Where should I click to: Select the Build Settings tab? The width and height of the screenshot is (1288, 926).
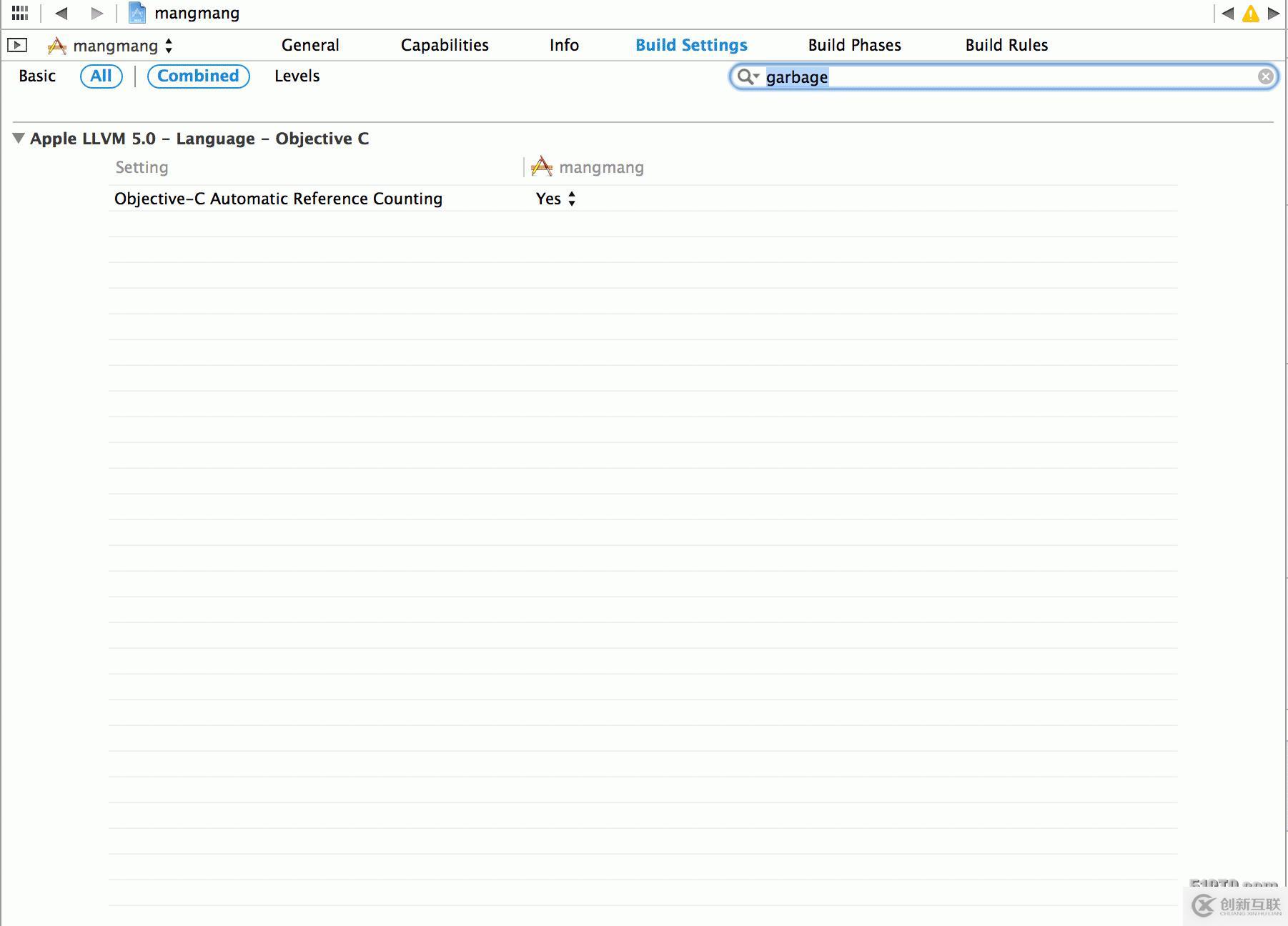pos(691,45)
